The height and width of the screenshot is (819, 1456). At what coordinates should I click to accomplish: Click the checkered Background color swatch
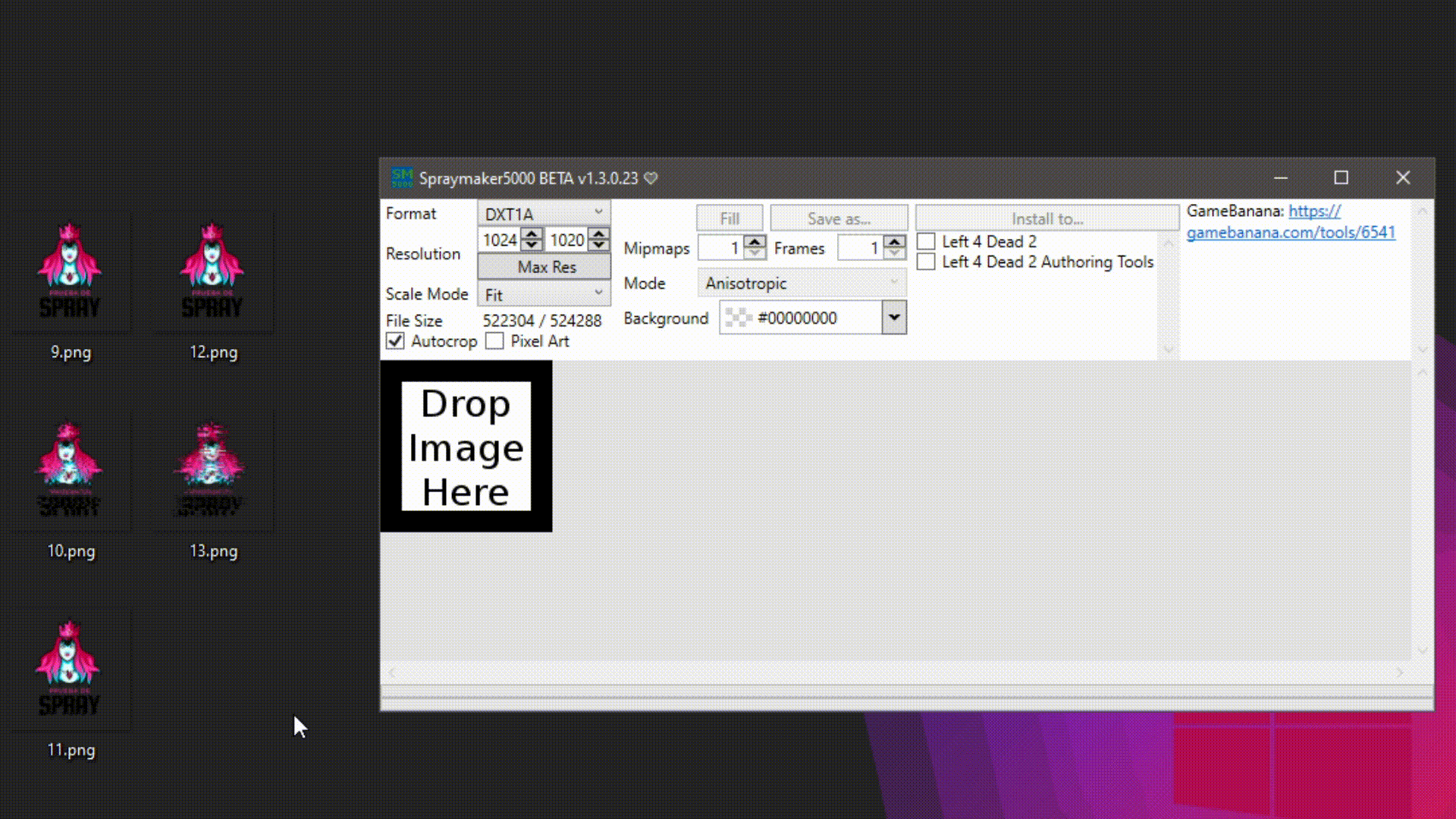click(738, 318)
